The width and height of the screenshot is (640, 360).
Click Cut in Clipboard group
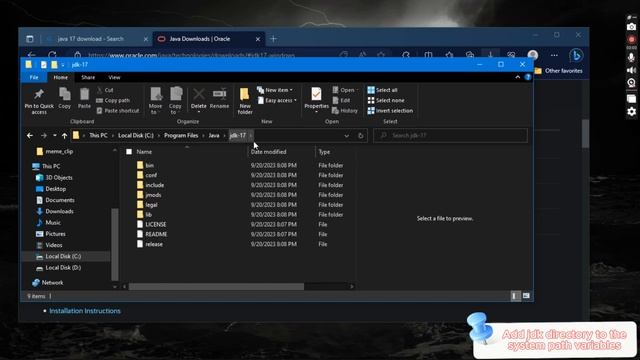[105, 90]
